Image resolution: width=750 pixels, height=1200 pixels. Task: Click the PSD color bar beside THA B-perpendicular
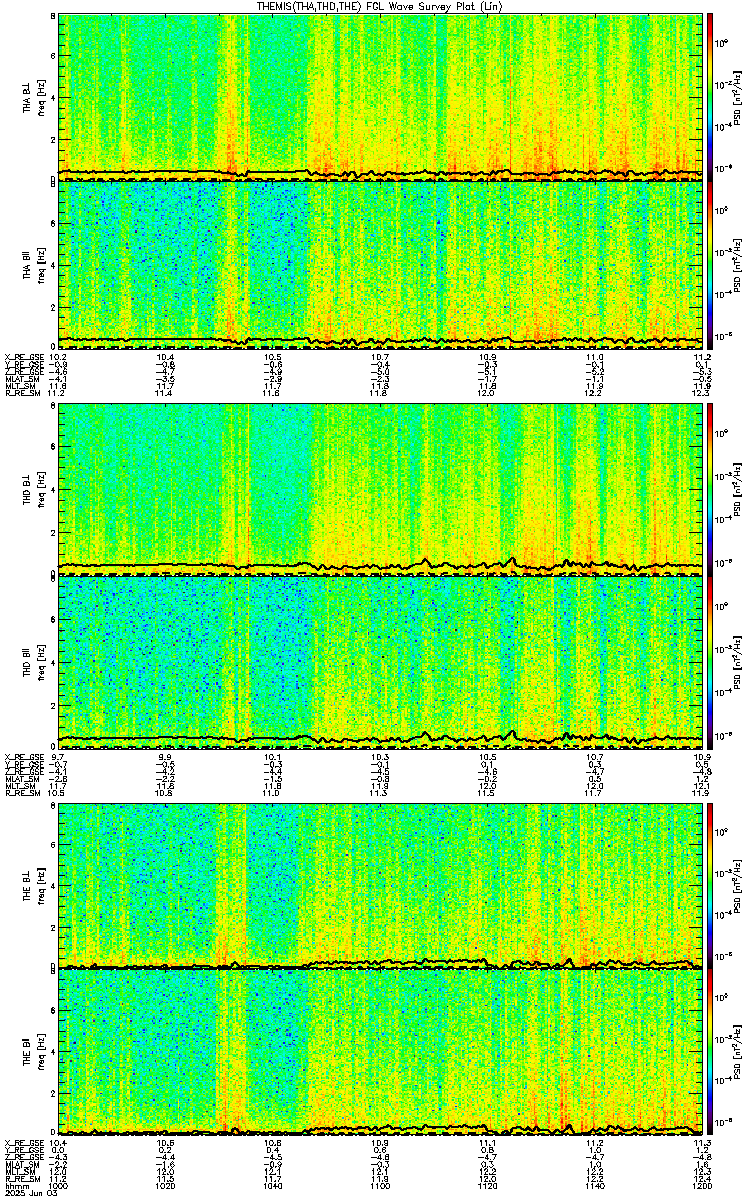point(711,97)
